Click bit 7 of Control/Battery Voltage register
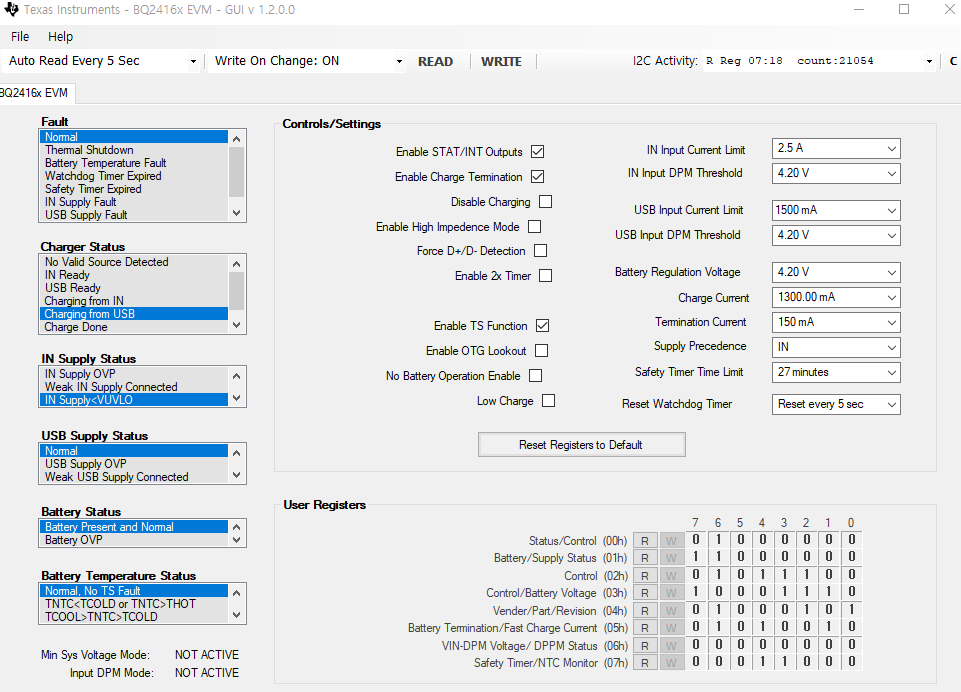 [x=696, y=592]
